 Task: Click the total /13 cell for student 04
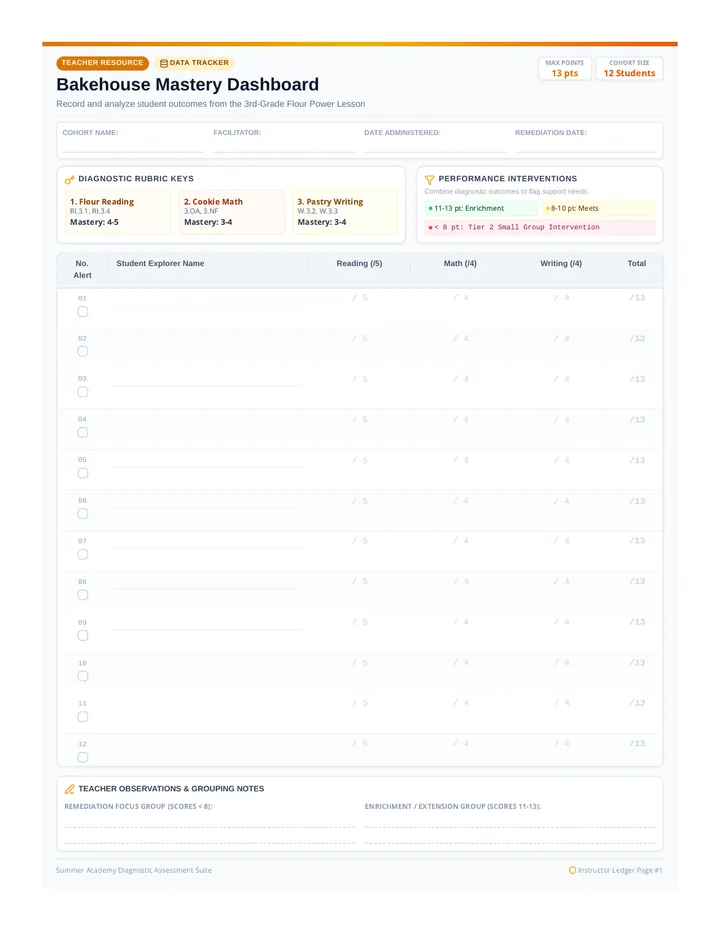[637, 420]
